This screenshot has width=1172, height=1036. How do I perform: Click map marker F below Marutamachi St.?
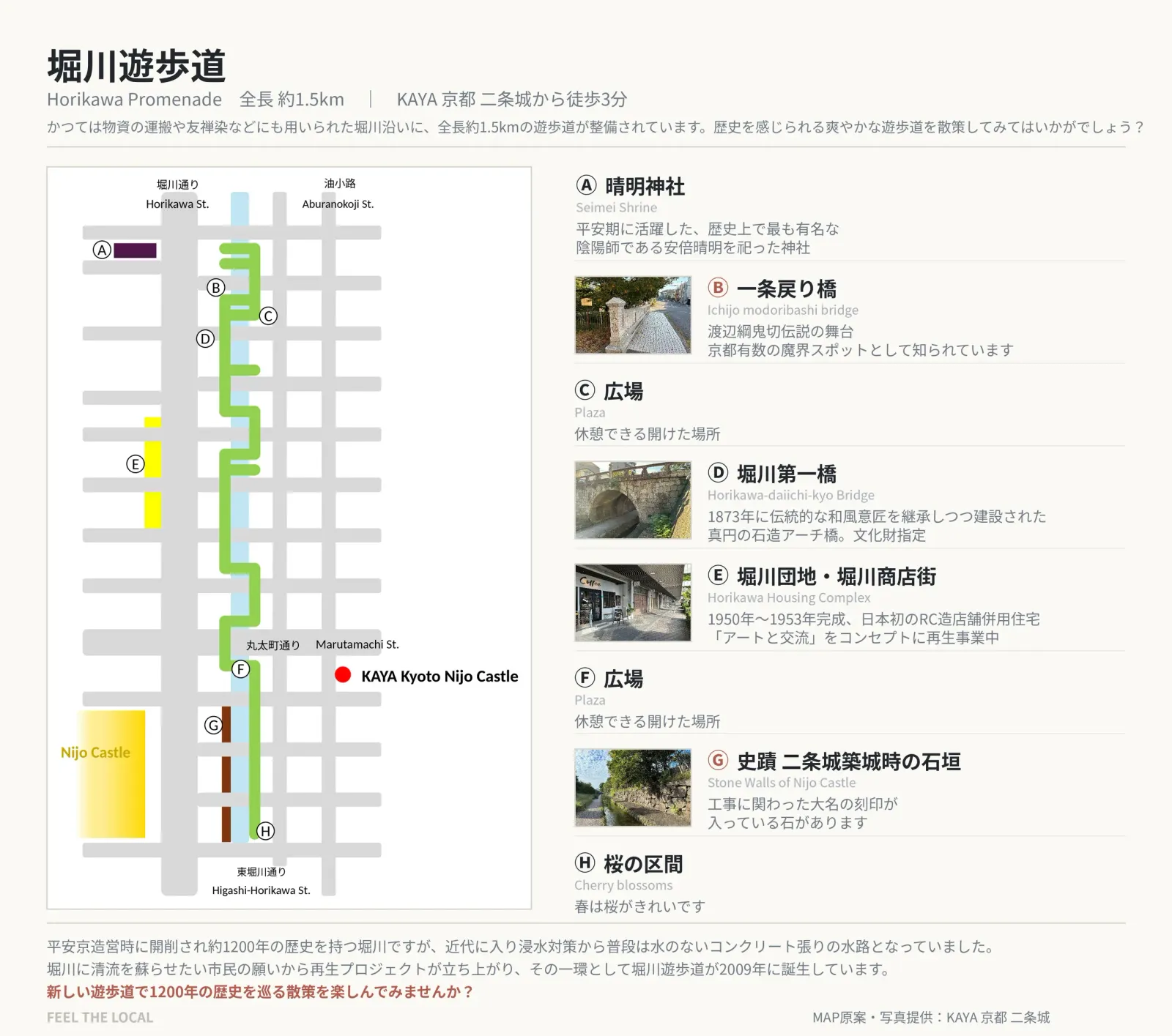[x=240, y=669]
